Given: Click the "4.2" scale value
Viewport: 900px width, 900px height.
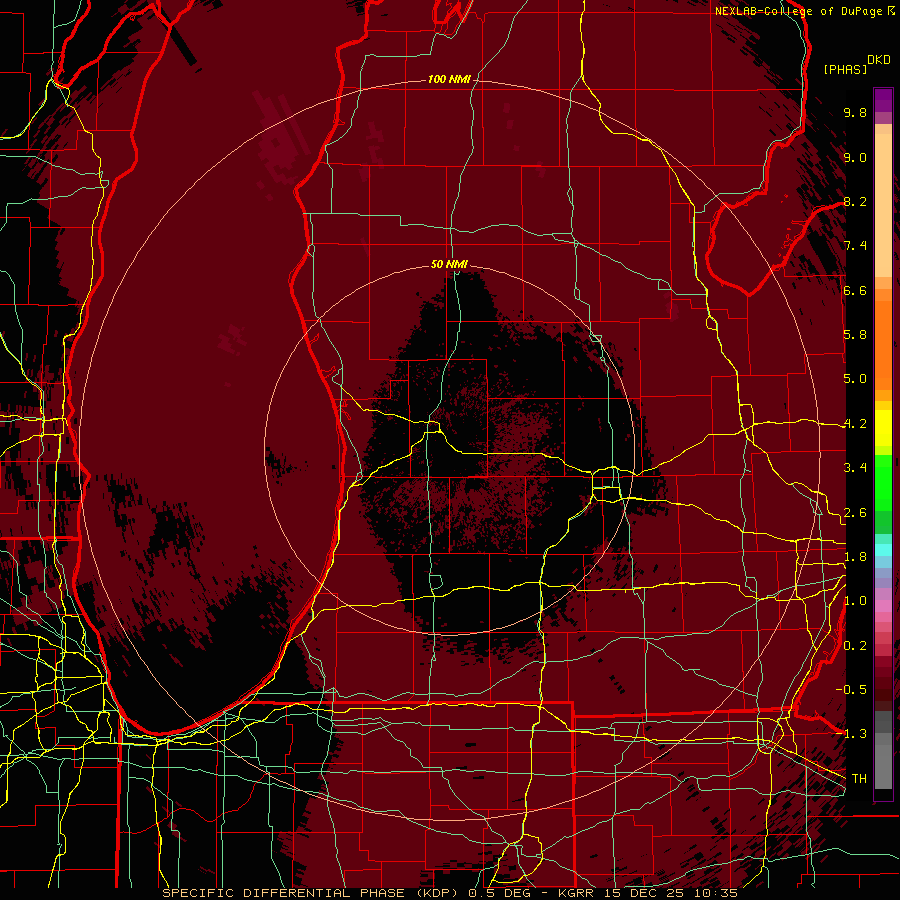Looking at the screenshot, I should tap(855, 424).
